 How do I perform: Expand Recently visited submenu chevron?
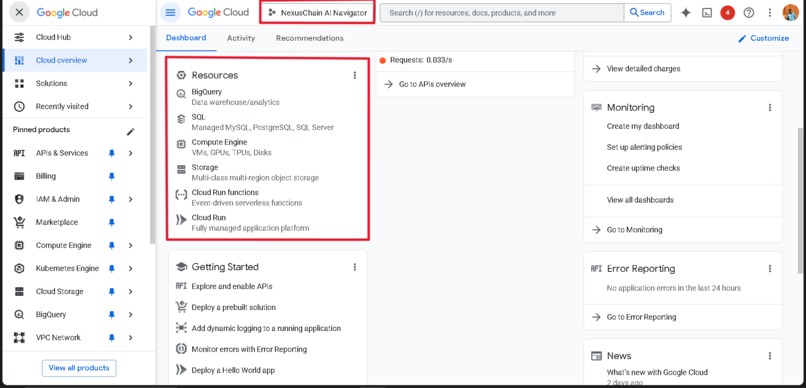coord(131,106)
